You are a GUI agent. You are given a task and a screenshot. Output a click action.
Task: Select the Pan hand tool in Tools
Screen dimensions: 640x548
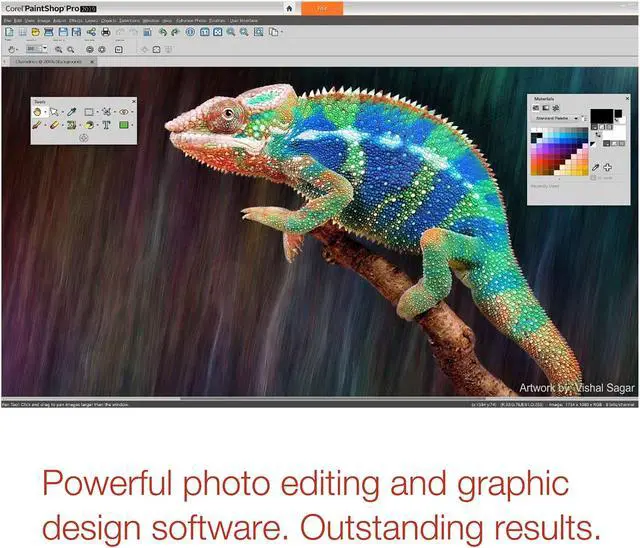(x=37, y=112)
